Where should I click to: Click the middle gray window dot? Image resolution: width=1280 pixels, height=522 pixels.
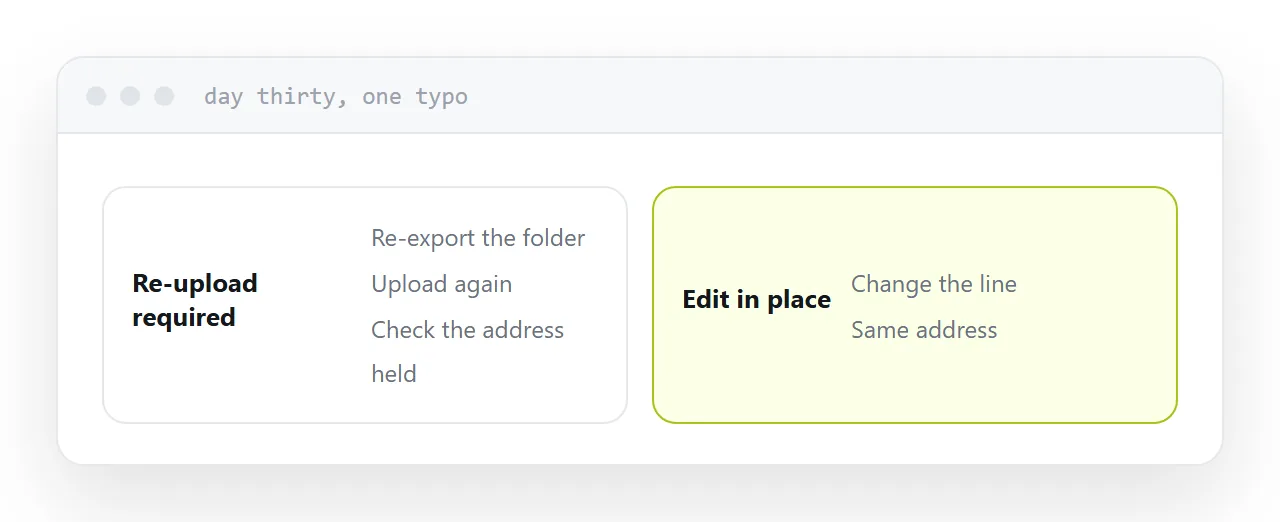click(130, 96)
